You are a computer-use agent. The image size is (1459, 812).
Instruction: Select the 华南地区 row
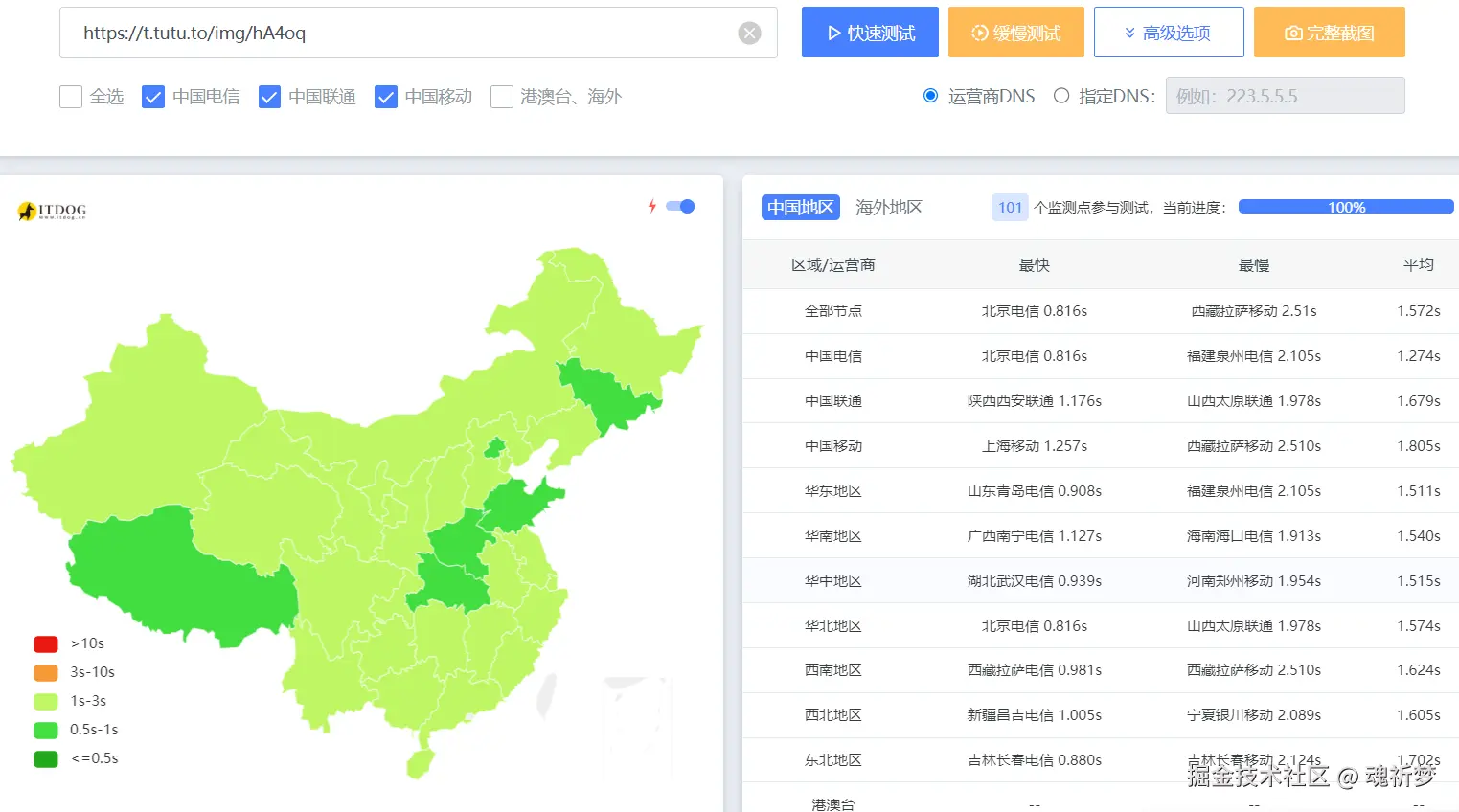1101,536
